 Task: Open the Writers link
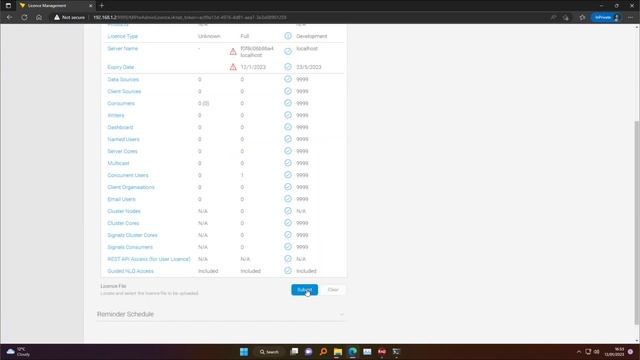point(116,116)
